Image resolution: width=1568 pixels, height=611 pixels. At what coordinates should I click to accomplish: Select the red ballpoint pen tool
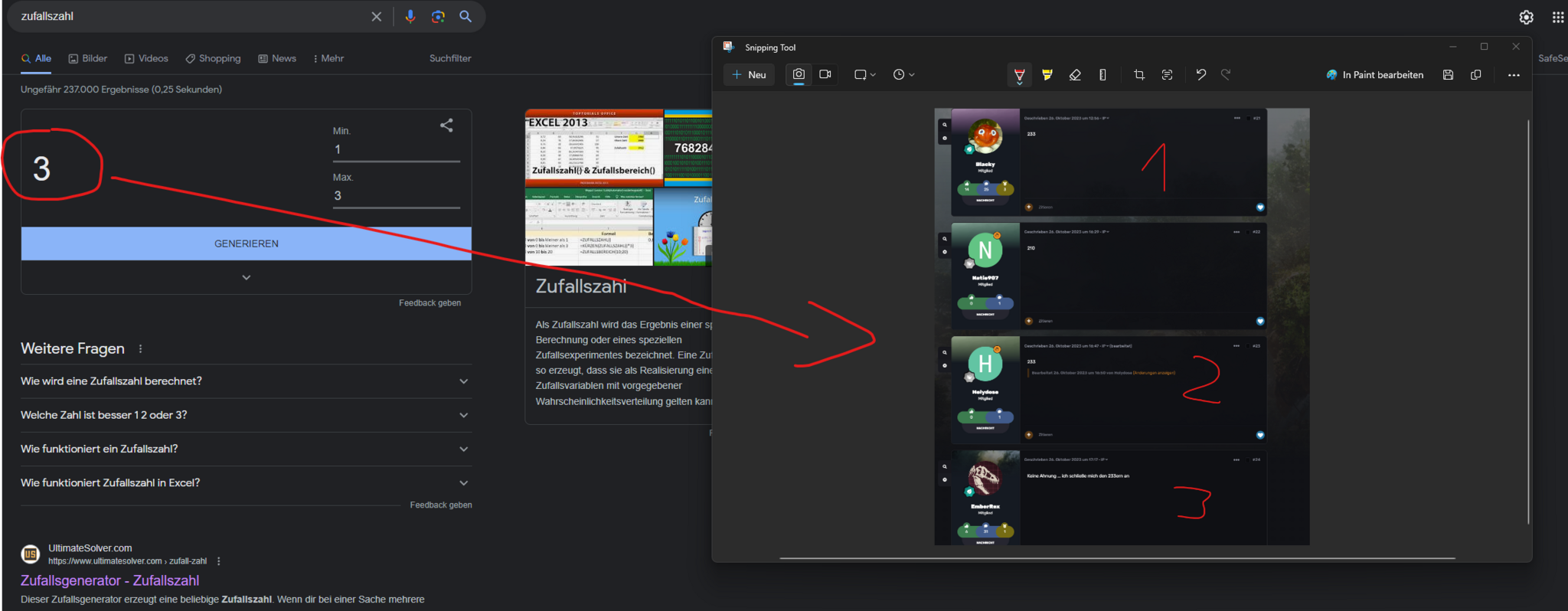pyautogui.click(x=1019, y=75)
